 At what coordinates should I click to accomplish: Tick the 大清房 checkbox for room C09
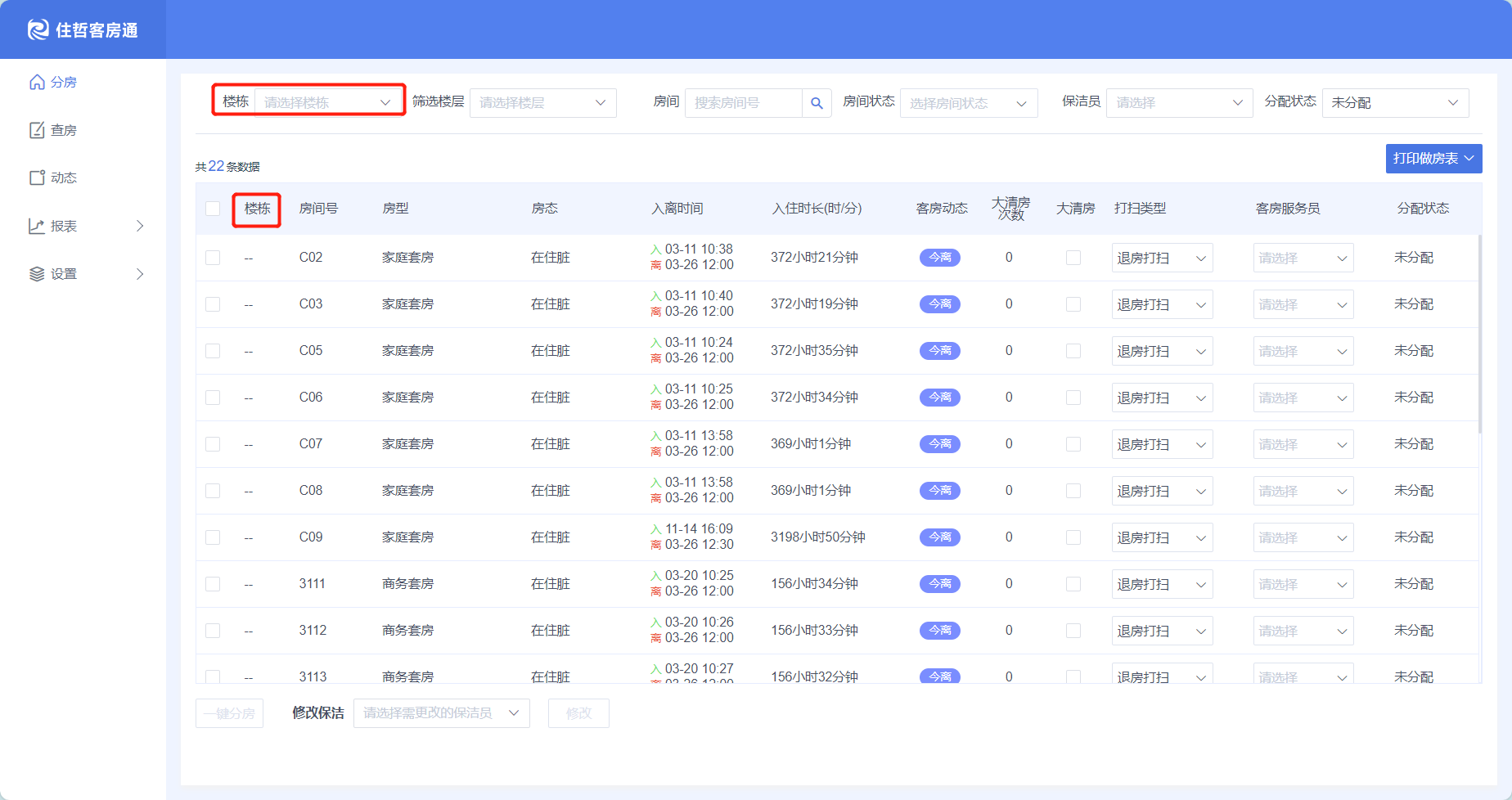pyautogui.click(x=1073, y=537)
